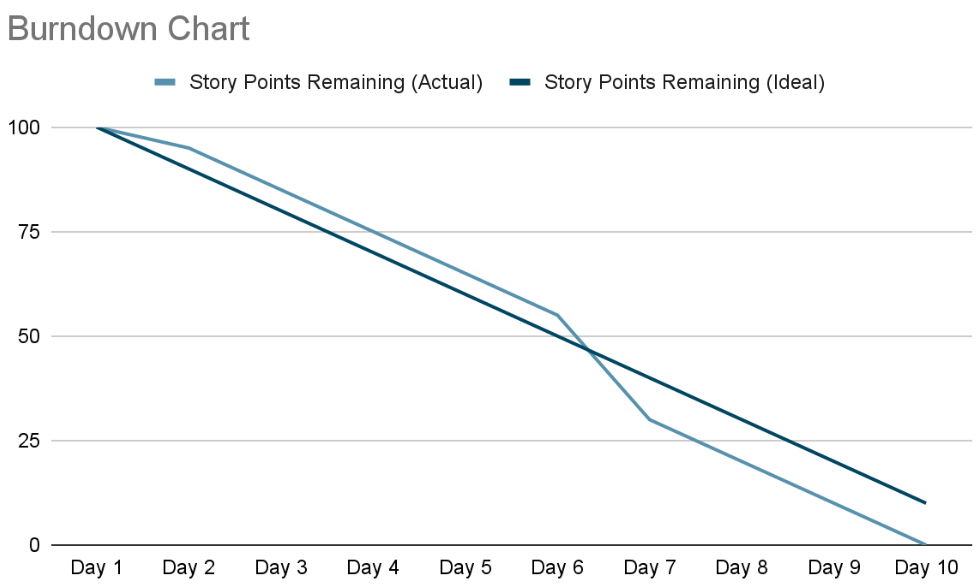The width and height of the screenshot is (979, 586).
Task: Click the Actual line point at Day 7
Action: click(x=650, y=419)
